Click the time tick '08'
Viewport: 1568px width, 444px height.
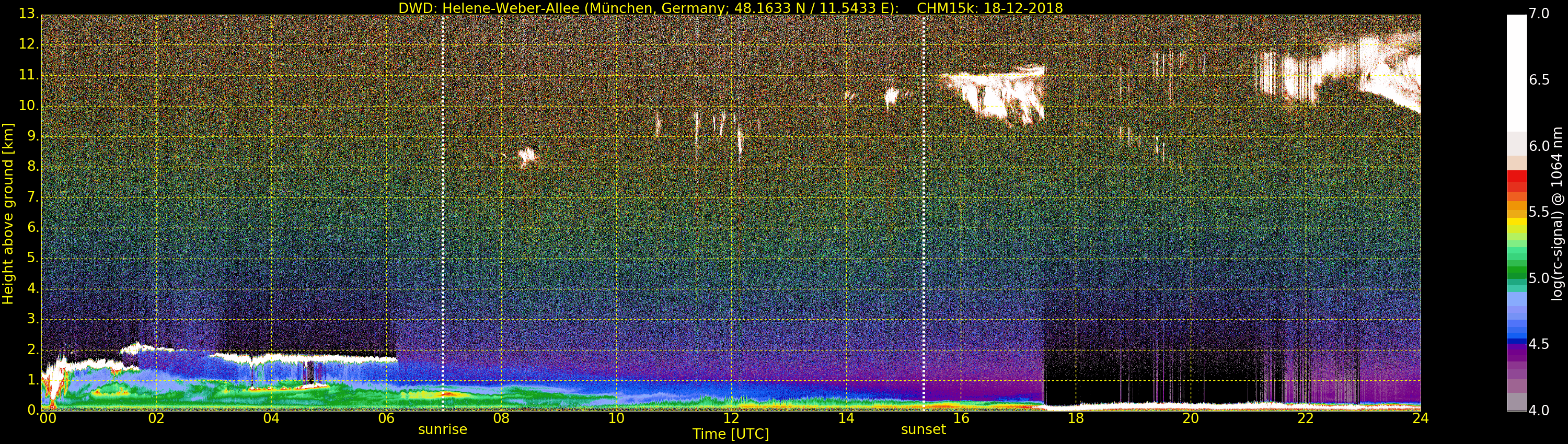coord(501,418)
